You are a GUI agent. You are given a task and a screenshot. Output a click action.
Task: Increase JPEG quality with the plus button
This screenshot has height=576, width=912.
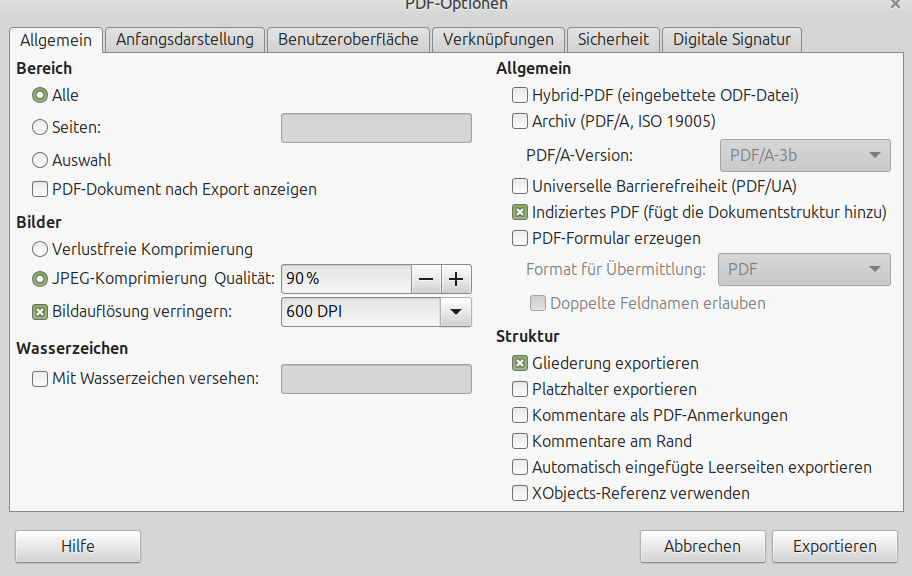457,279
